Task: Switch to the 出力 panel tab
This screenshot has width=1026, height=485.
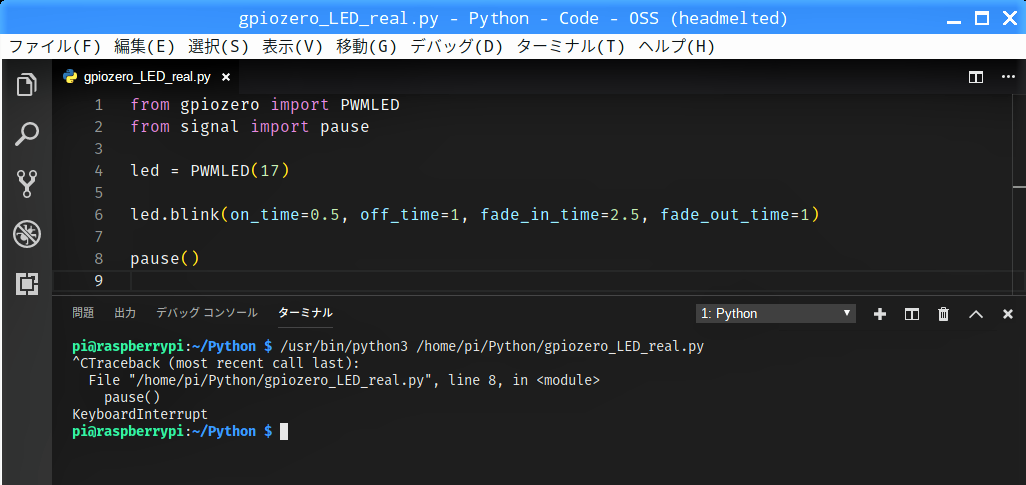Action: click(125, 313)
